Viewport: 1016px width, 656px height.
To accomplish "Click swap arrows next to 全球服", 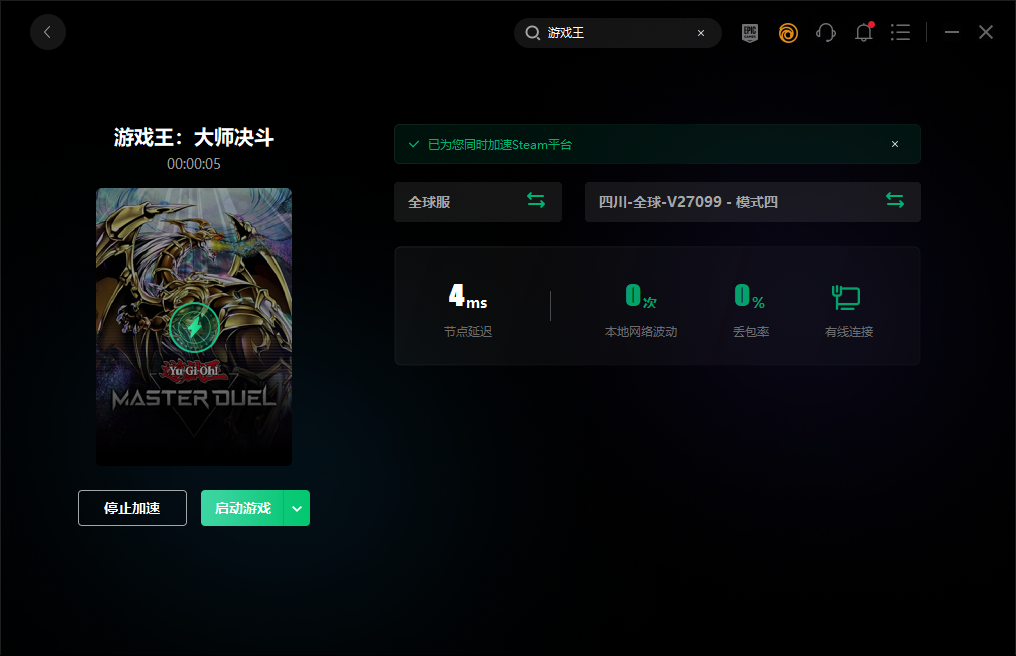I will point(536,200).
